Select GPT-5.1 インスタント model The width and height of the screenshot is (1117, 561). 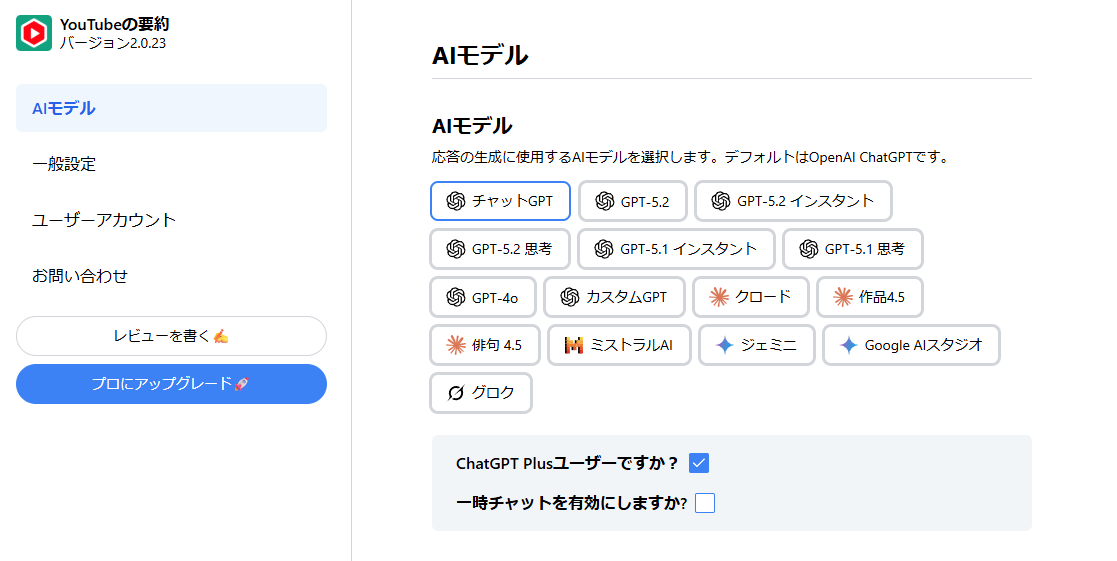(x=676, y=249)
